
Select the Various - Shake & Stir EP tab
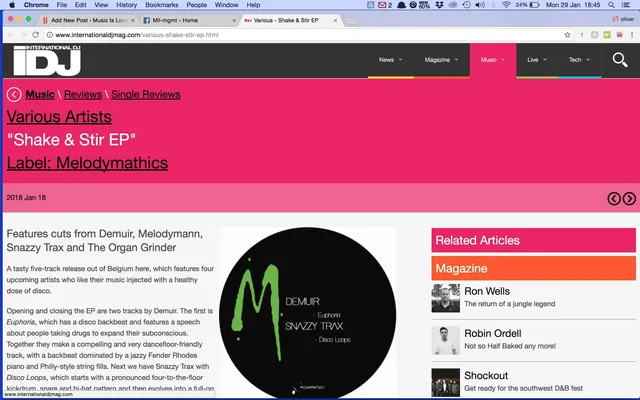[x=291, y=20]
